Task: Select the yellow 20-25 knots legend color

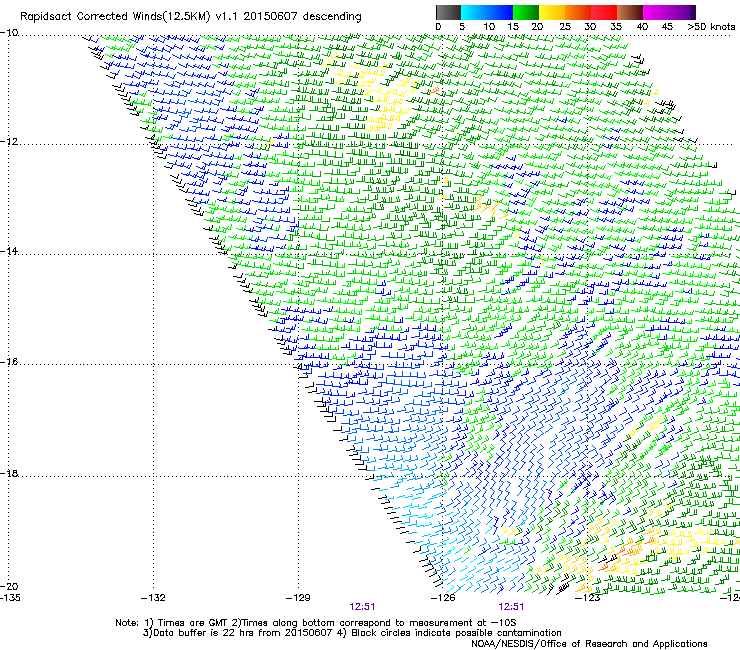Action: pos(552,12)
